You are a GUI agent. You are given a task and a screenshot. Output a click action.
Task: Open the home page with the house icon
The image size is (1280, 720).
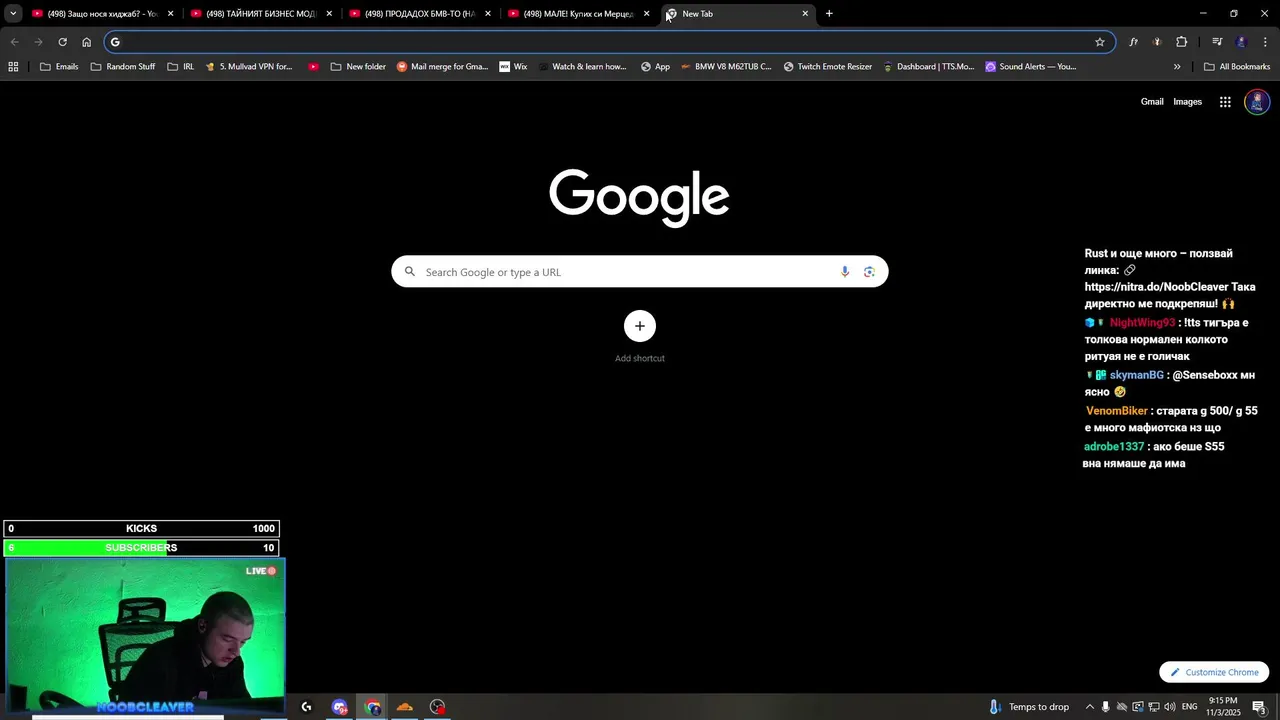click(86, 42)
